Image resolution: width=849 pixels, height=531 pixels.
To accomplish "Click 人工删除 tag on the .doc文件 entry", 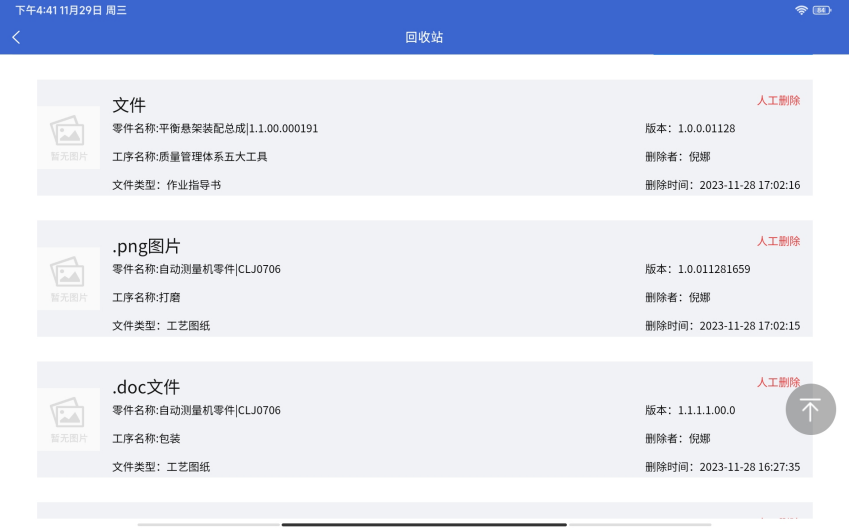I will [x=778, y=383].
